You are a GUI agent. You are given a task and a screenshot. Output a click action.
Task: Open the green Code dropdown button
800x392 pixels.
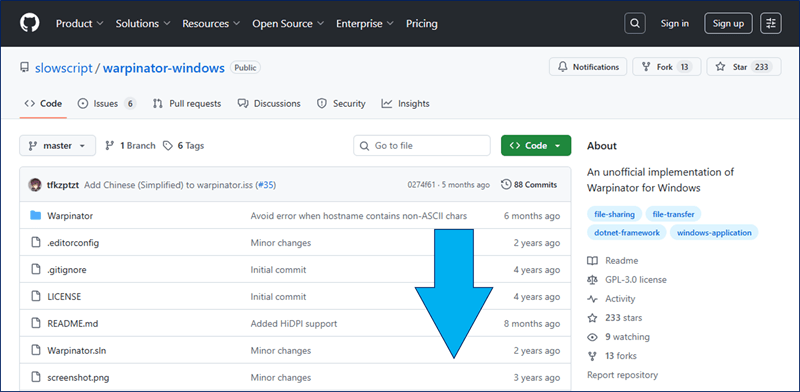(x=536, y=145)
